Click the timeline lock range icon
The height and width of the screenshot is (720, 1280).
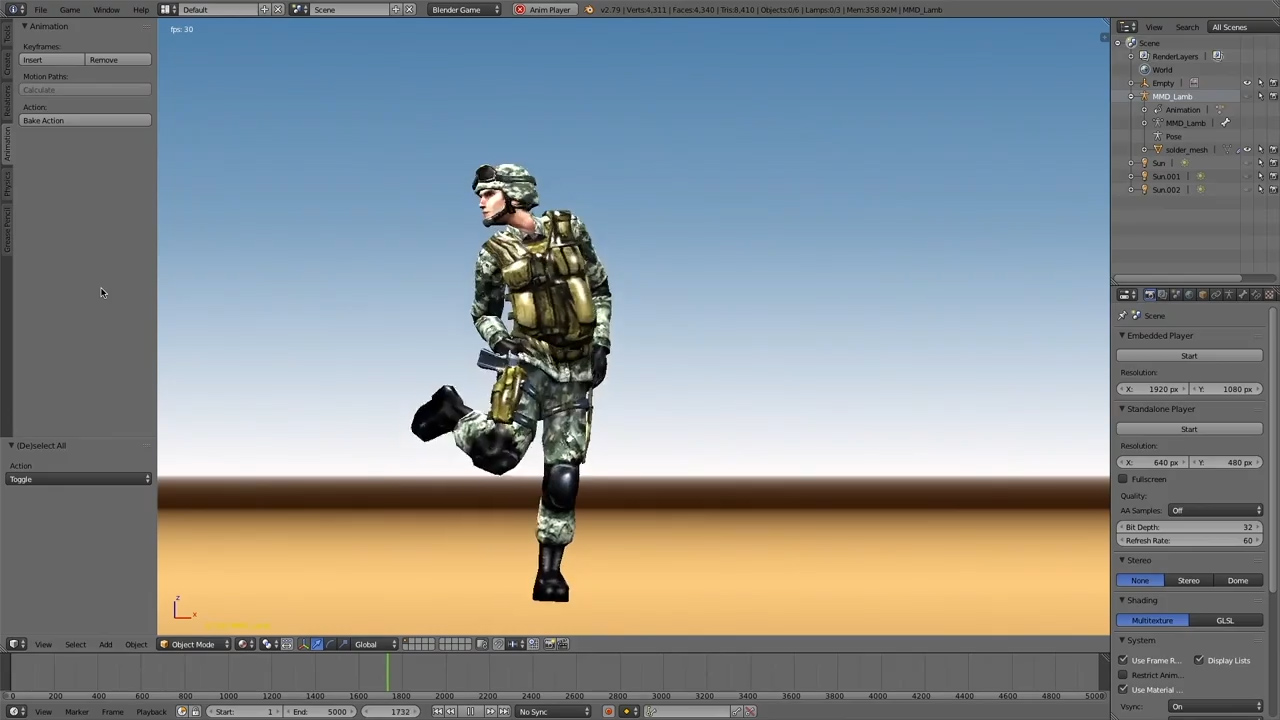[196, 712]
